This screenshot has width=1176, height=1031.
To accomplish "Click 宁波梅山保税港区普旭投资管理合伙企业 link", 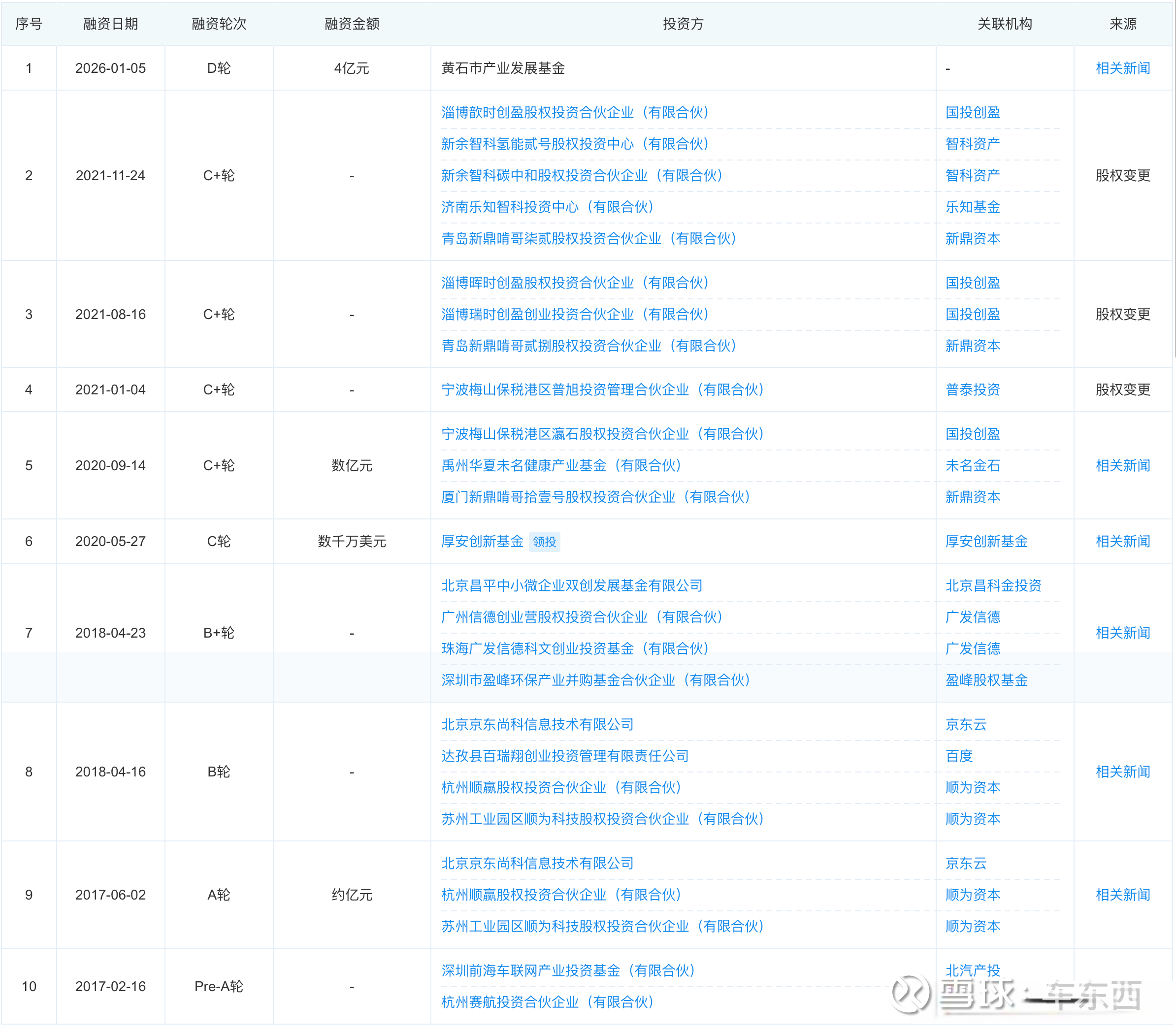I will [602, 389].
